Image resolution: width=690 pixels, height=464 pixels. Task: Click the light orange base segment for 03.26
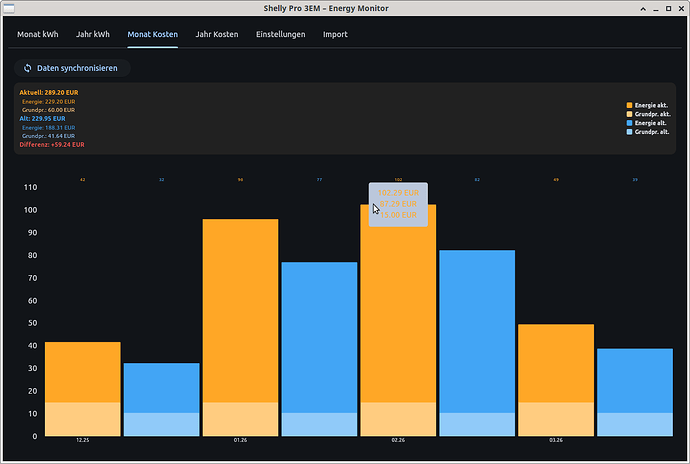(x=556, y=419)
